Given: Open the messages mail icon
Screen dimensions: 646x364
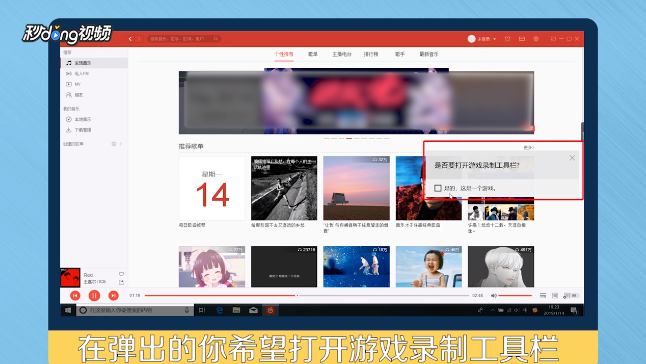Looking at the screenshot, I should point(522,39).
